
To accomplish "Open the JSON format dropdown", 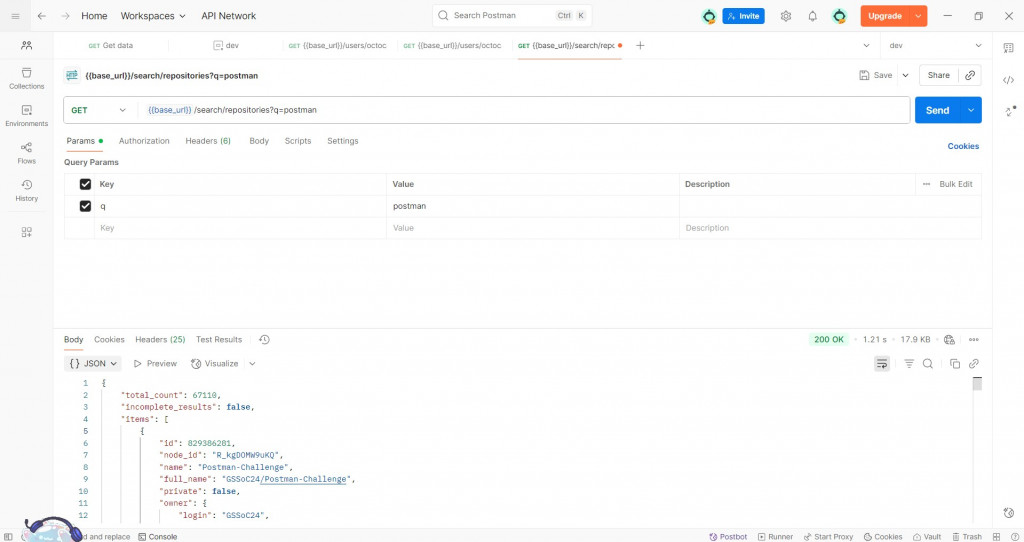I will [x=94, y=364].
